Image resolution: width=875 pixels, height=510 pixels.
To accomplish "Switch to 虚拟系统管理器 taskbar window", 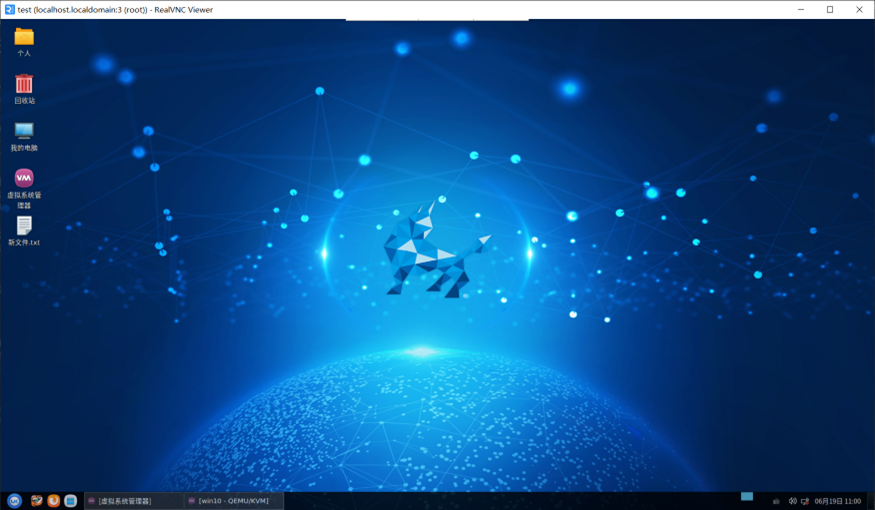I will coord(134,501).
